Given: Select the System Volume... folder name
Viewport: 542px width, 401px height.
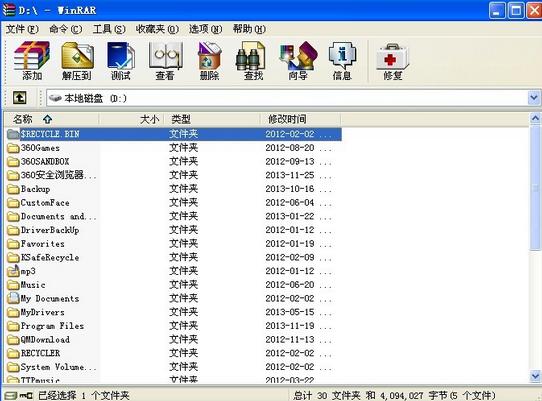Looking at the screenshot, I should pyautogui.click(x=58, y=367).
